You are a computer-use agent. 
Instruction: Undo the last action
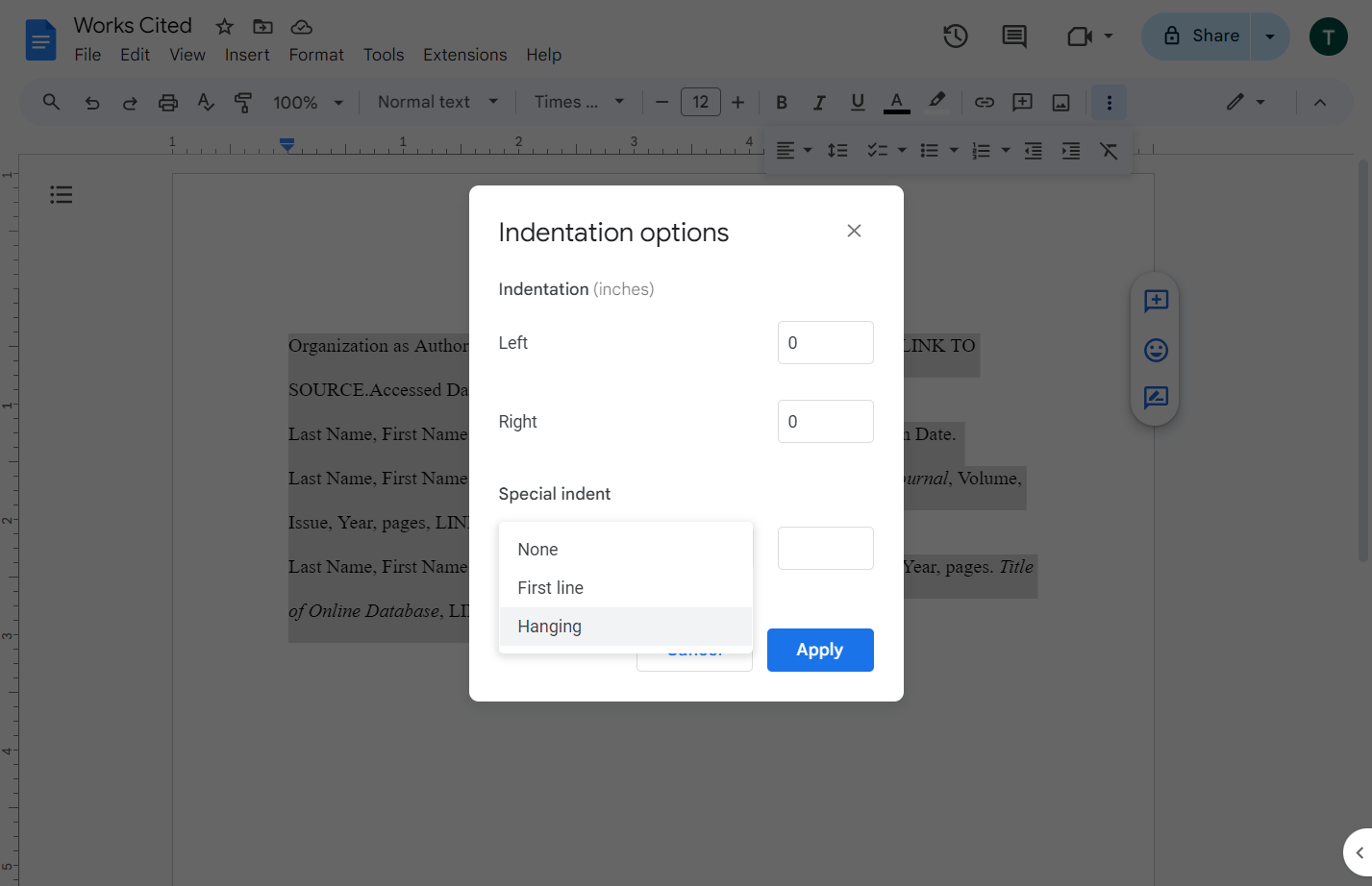[x=92, y=102]
